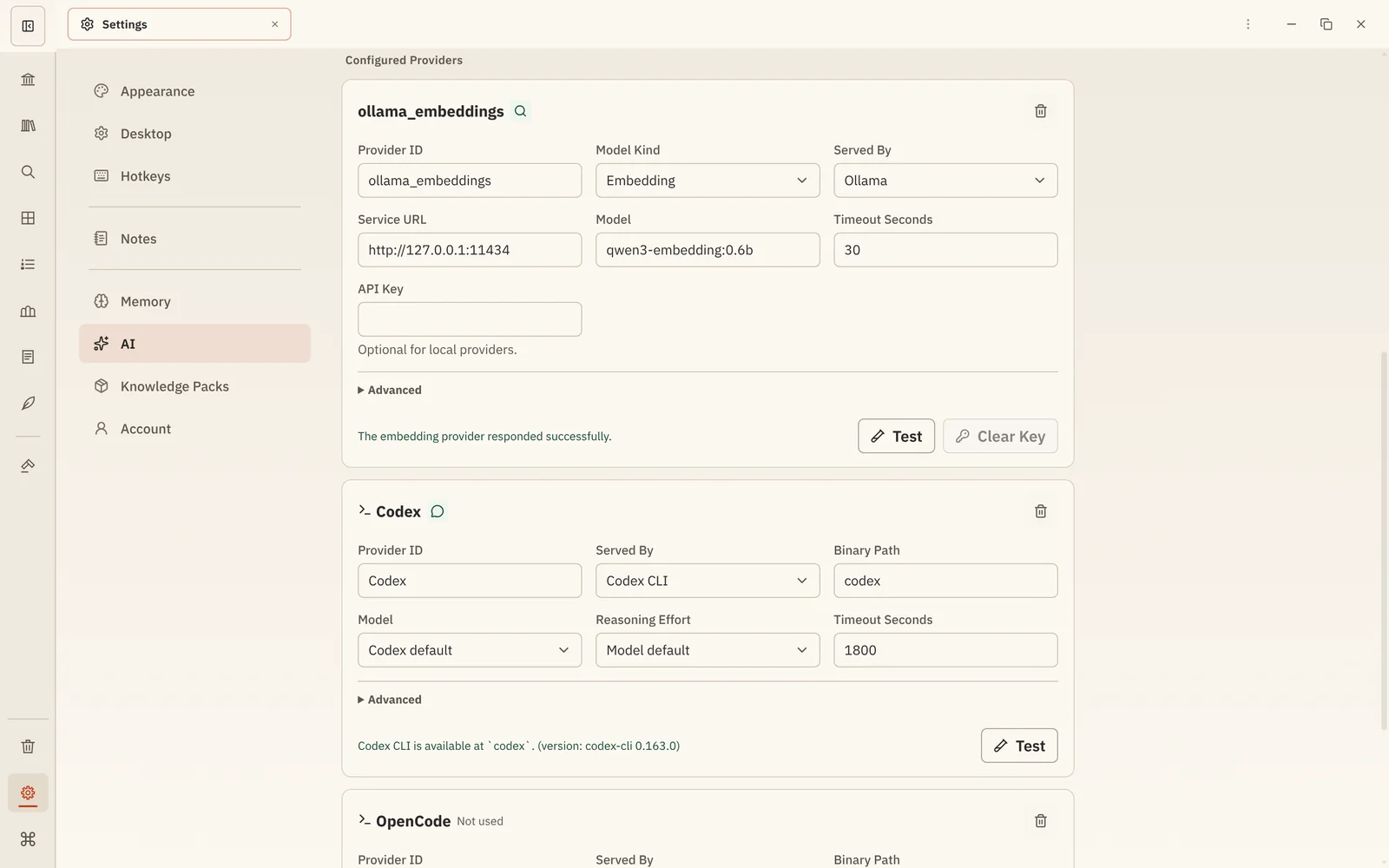Image resolution: width=1389 pixels, height=868 pixels.
Task: Delete the OpenCode provider
Action: [1040, 821]
